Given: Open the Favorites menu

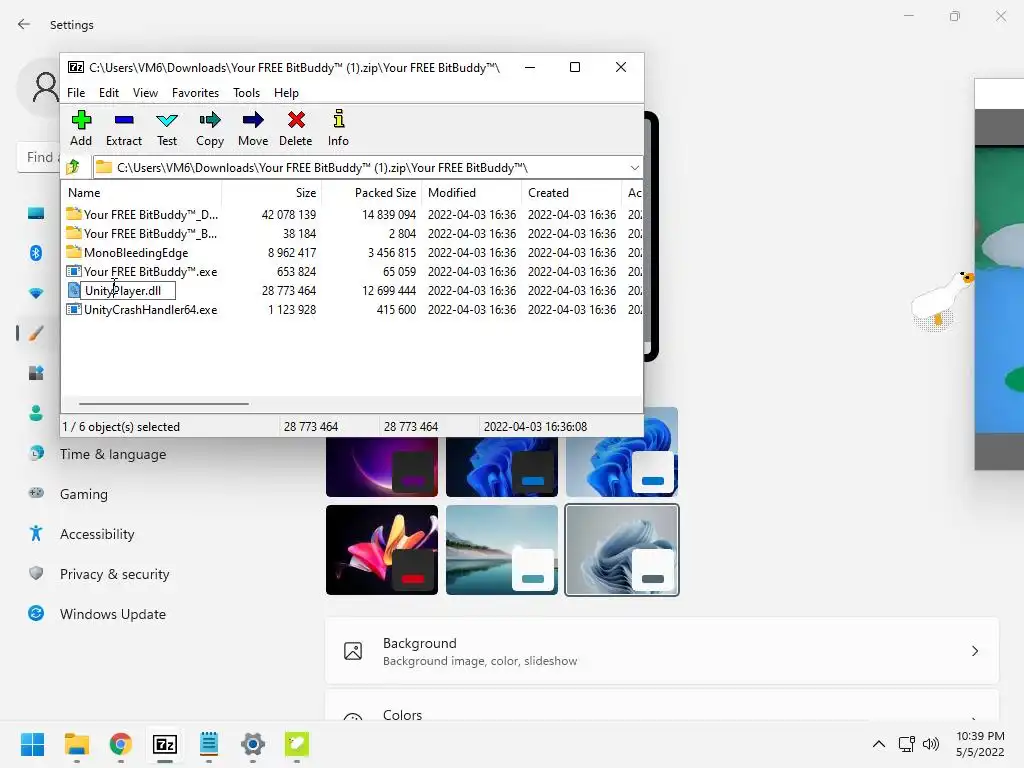Looking at the screenshot, I should (195, 93).
